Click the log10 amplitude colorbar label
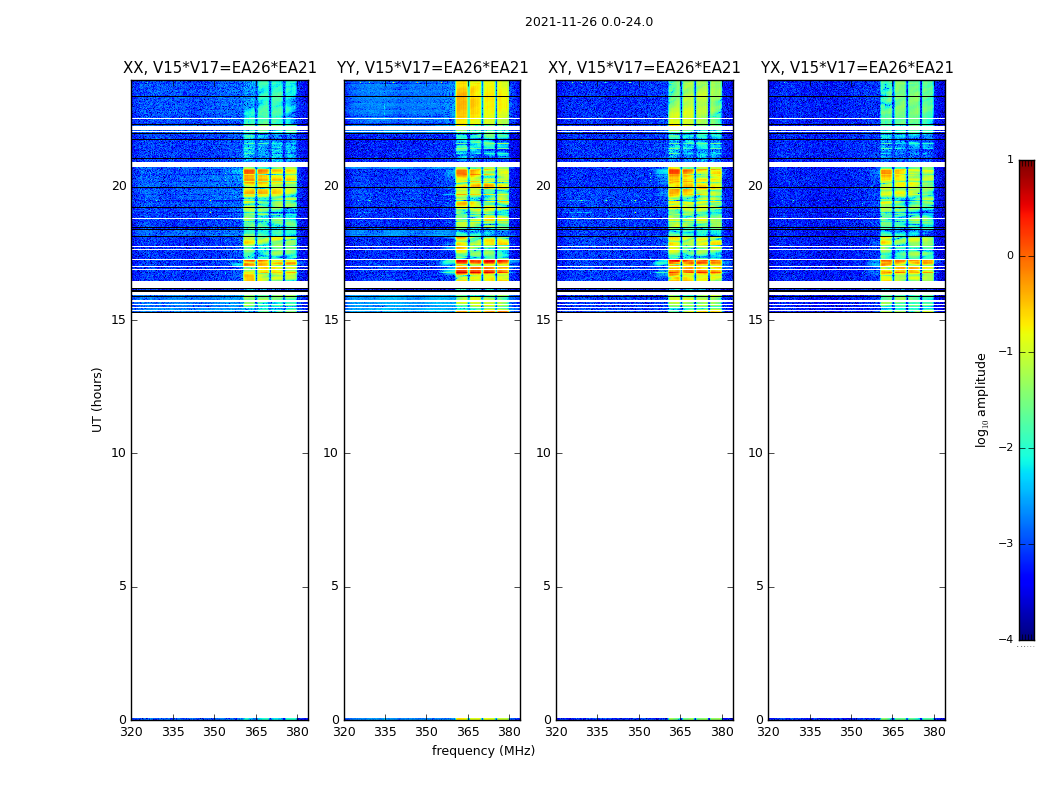Screen dimensions: 1050x800 (981, 399)
